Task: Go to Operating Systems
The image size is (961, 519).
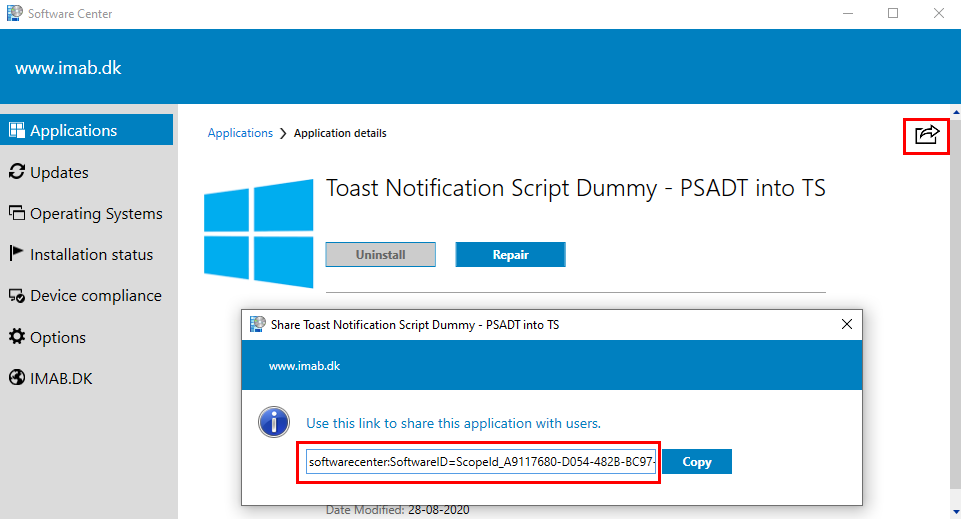Action: (x=86, y=213)
